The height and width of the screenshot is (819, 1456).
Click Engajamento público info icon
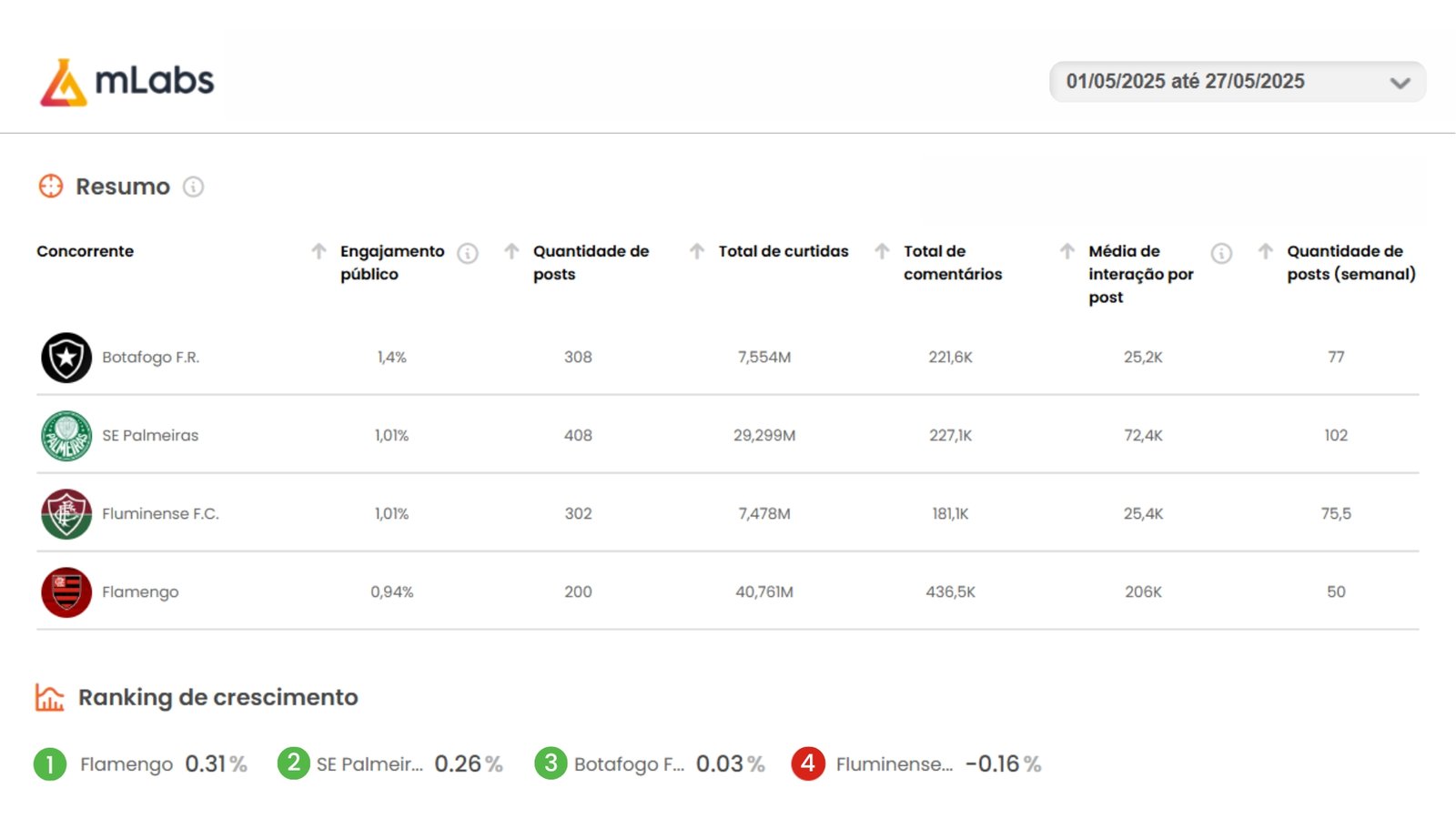(x=468, y=254)
